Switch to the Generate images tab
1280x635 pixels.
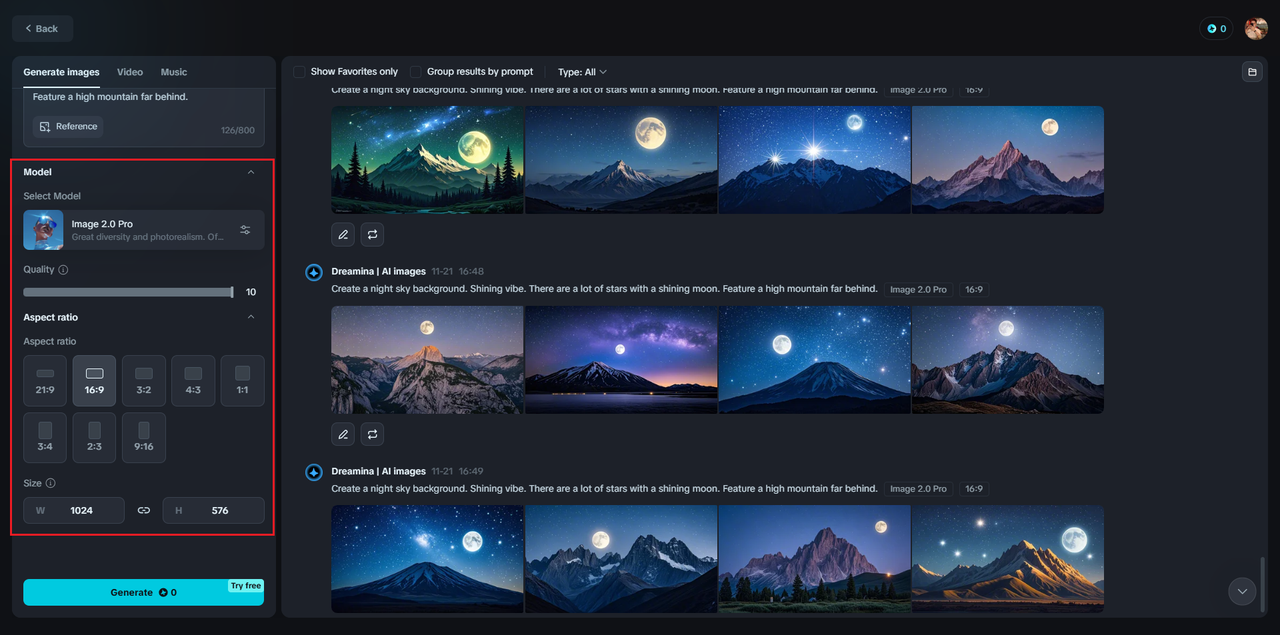point(62,72)
